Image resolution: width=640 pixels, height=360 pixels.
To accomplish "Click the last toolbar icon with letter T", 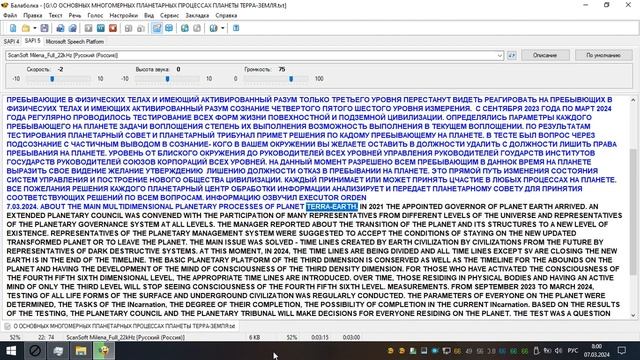I will click(x=236, y=28).
